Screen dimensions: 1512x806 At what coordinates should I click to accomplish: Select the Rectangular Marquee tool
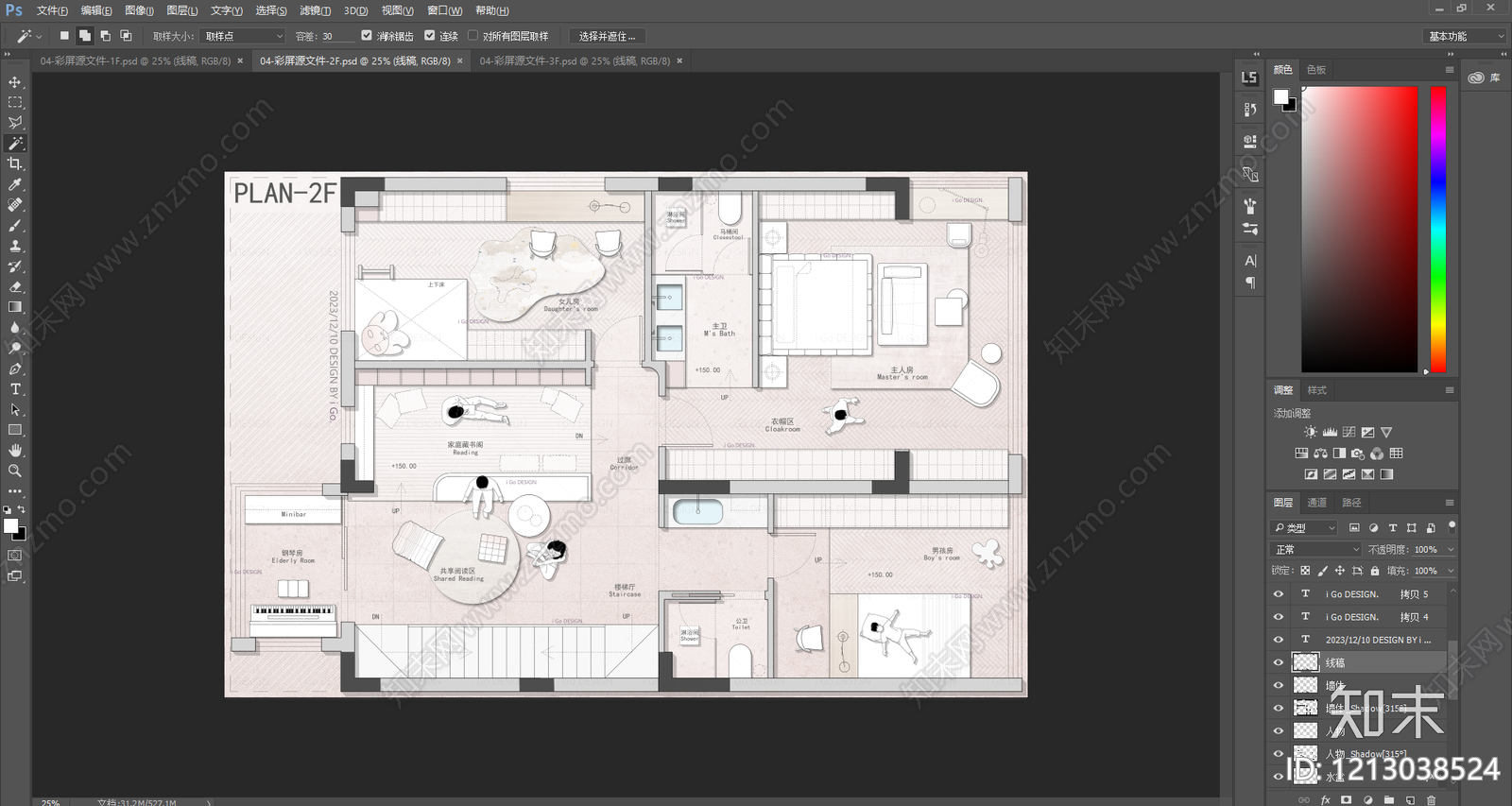[15, 102]
